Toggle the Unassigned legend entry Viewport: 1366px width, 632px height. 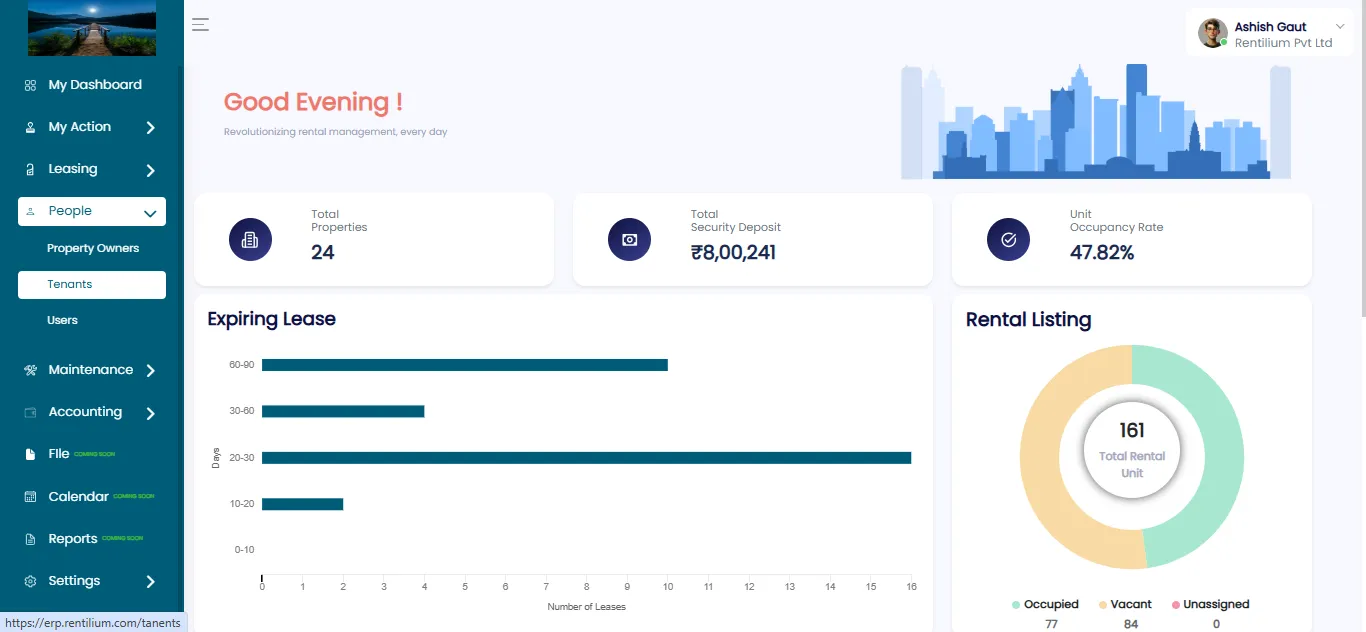pyautogui.click(x=1209, y=604)
